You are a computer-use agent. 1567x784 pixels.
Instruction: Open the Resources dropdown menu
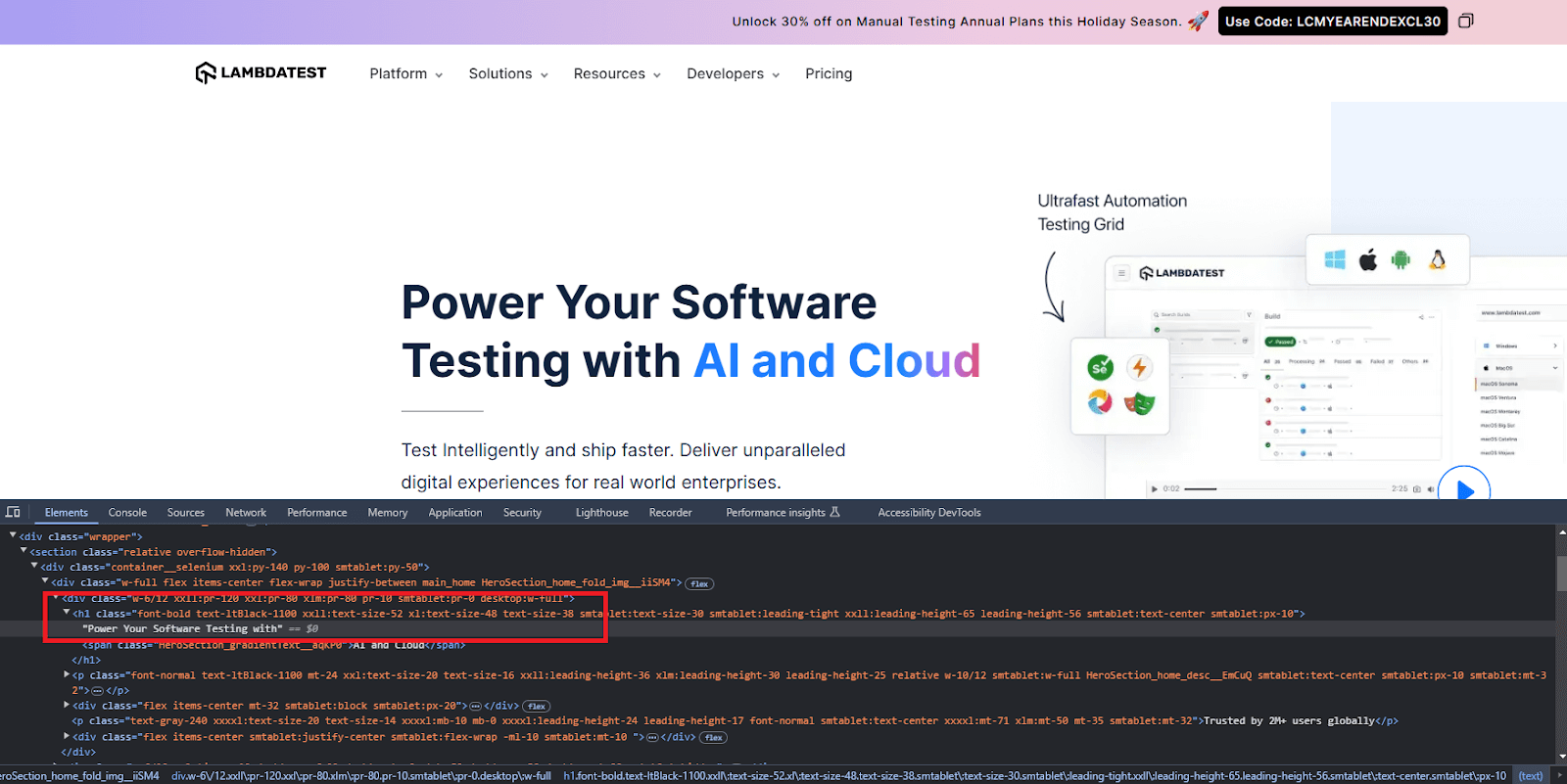[617, 73]
